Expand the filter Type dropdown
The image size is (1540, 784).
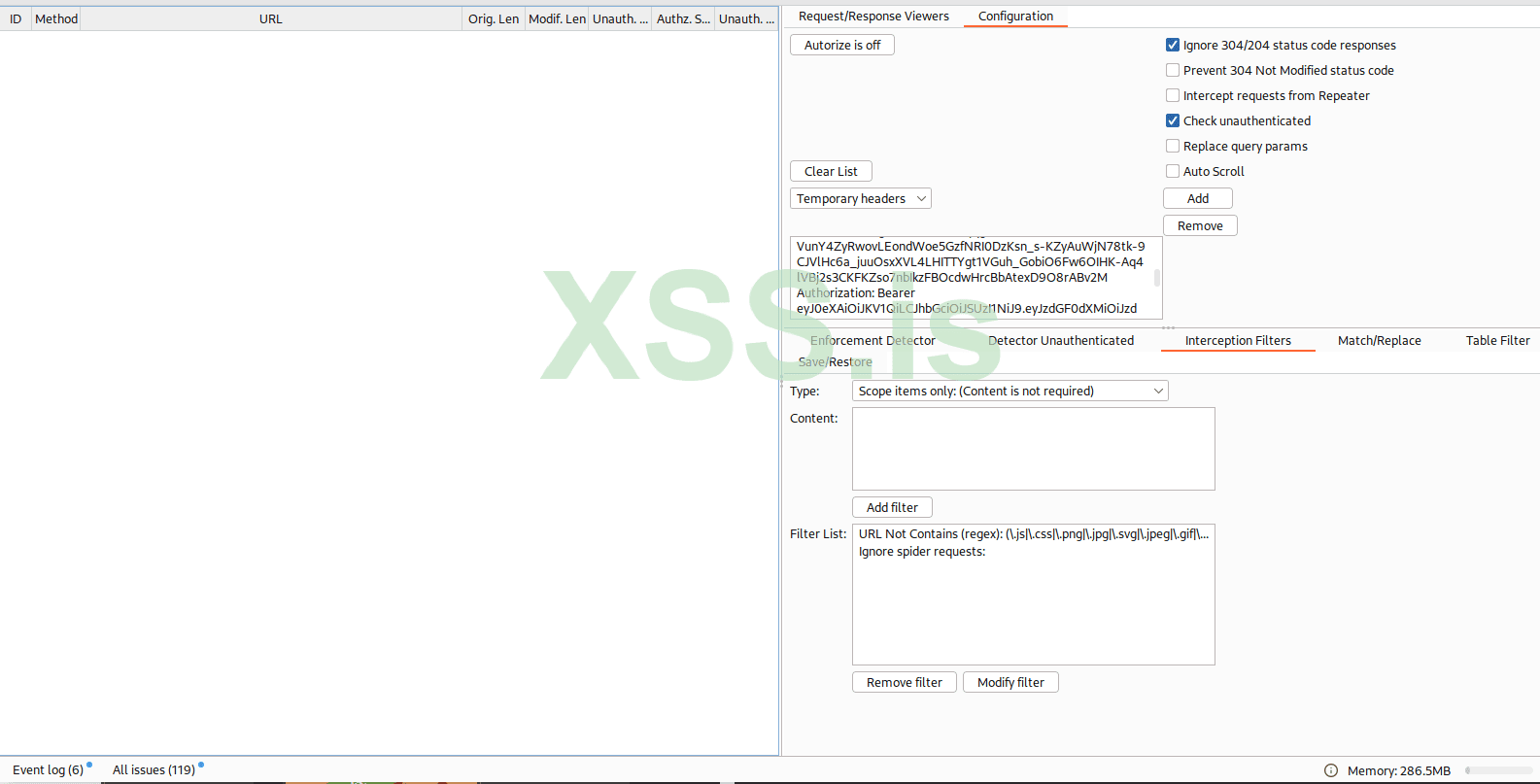click(x=1010, y=391)
